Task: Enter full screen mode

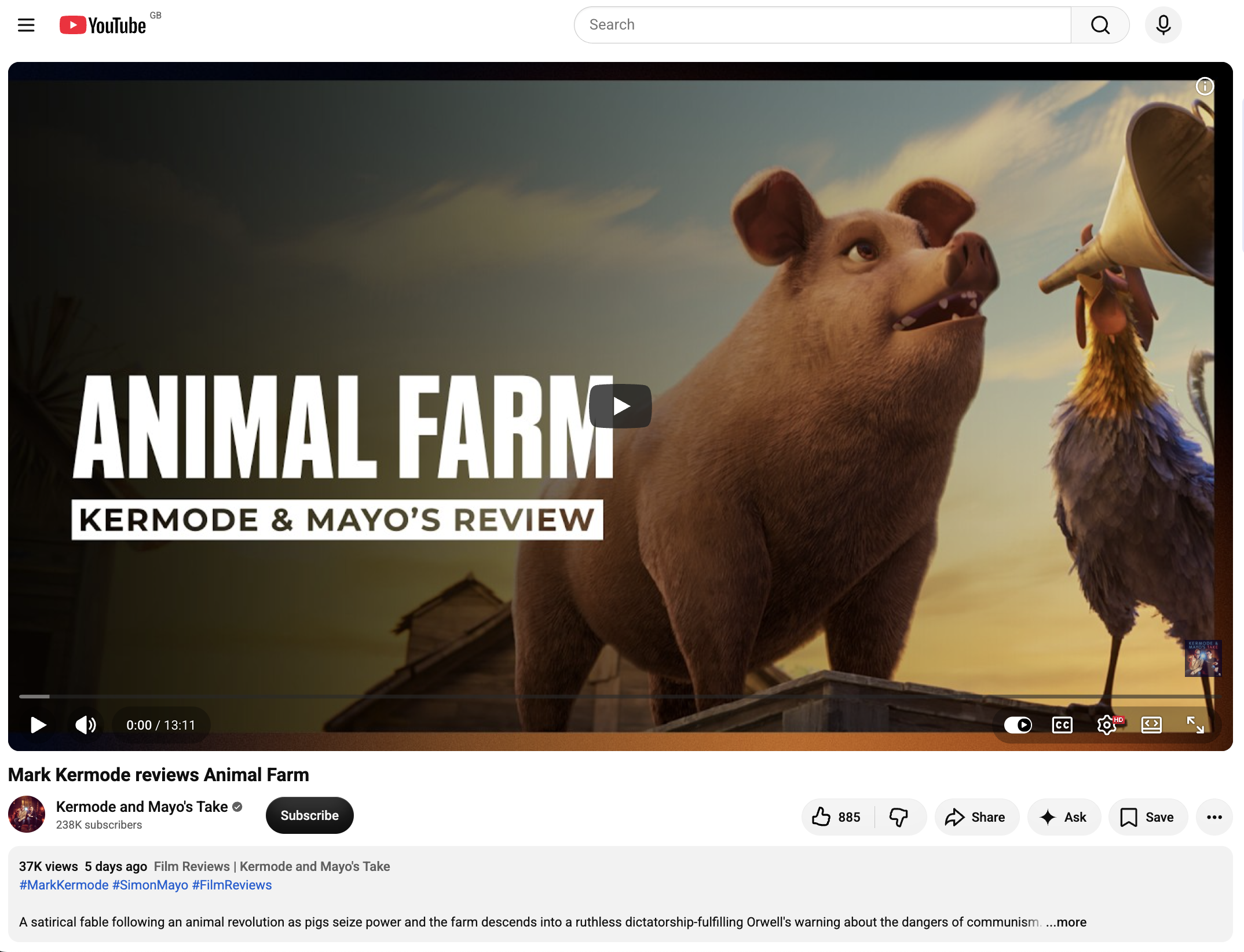Action: (x=1195, y=725)
